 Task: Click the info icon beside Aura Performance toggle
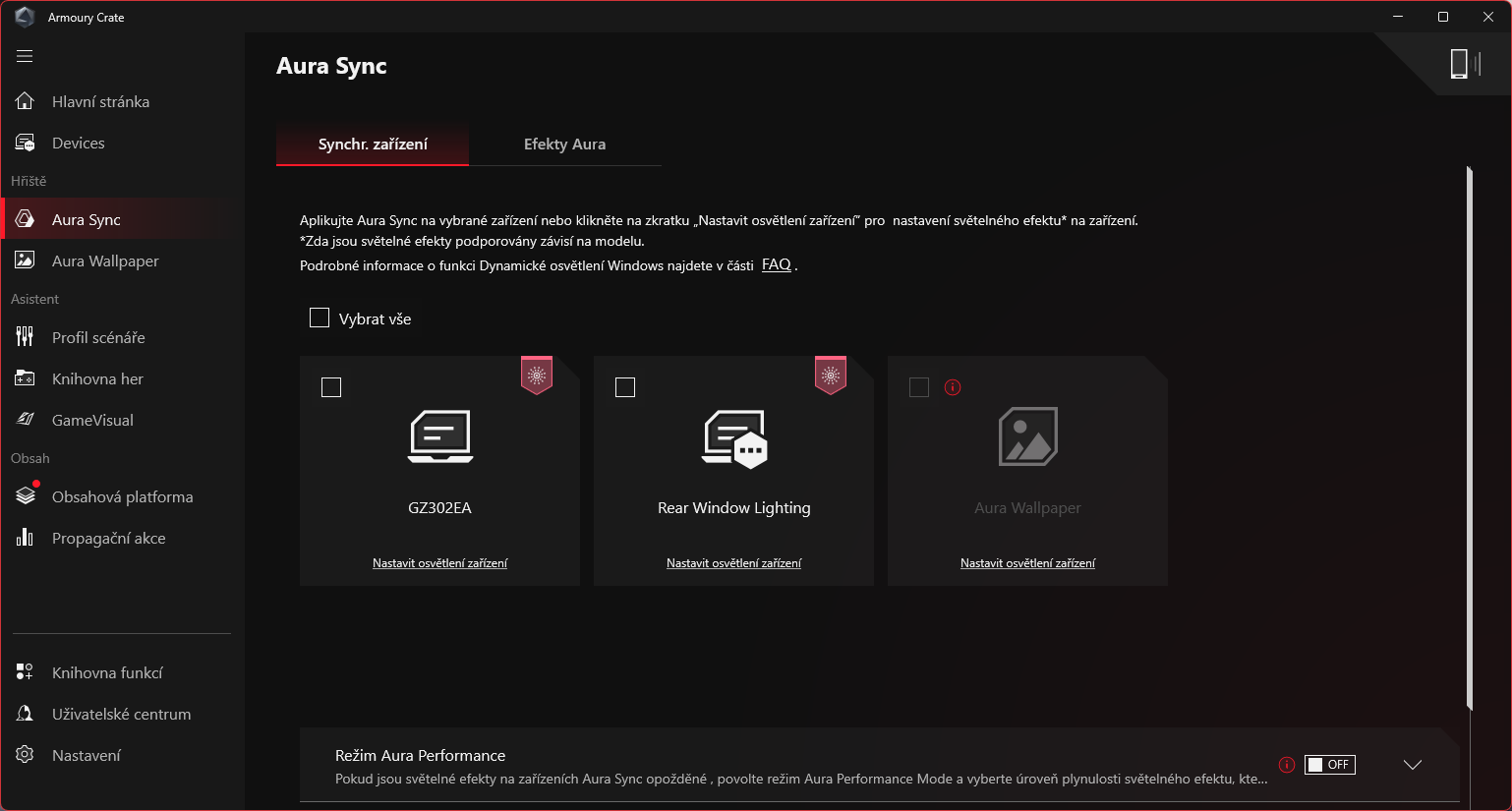pyautogui.click(x=1287, y=765)
